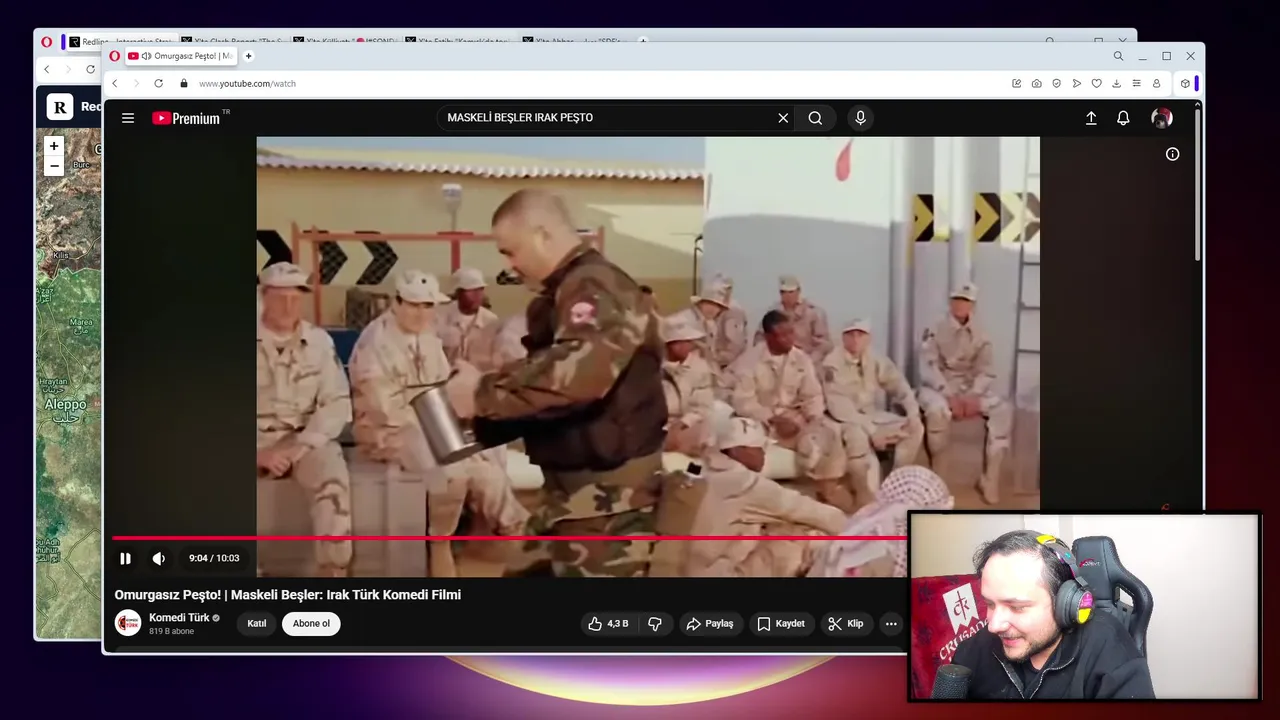Open Opera extensions cube icon
Screen dimensions: 1280x720
click(x=1185, y=84)
